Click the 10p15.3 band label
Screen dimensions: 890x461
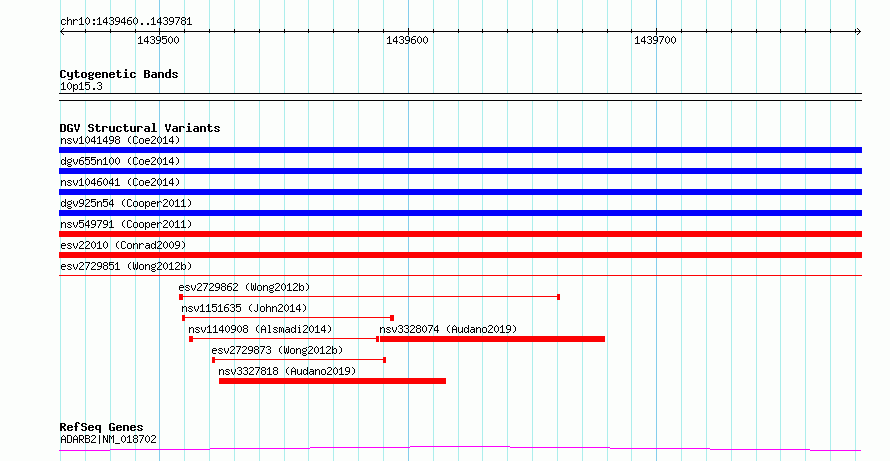pyautogui.click(x=81, y=87)
